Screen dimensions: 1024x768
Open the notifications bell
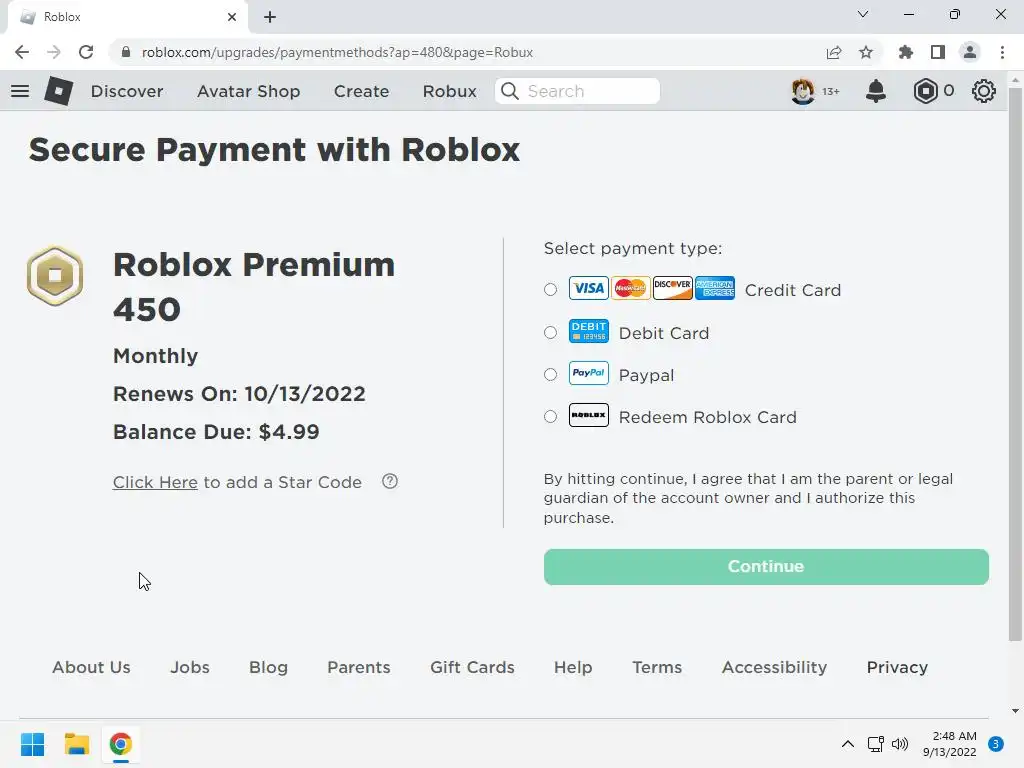(x=876, y=91)
